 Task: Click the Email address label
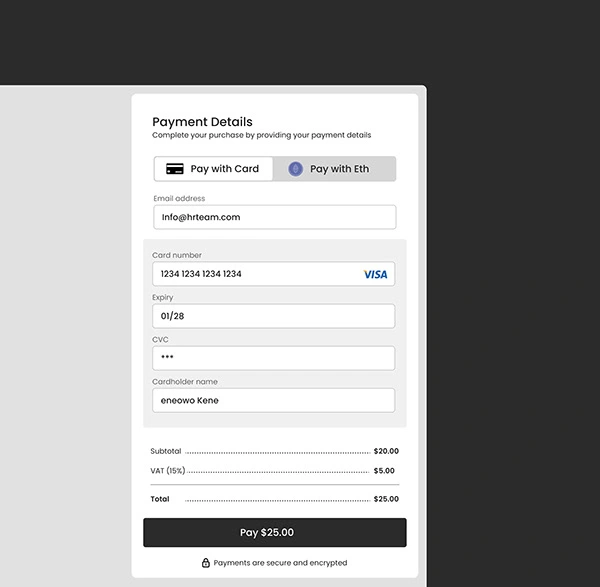click(179, 198)
